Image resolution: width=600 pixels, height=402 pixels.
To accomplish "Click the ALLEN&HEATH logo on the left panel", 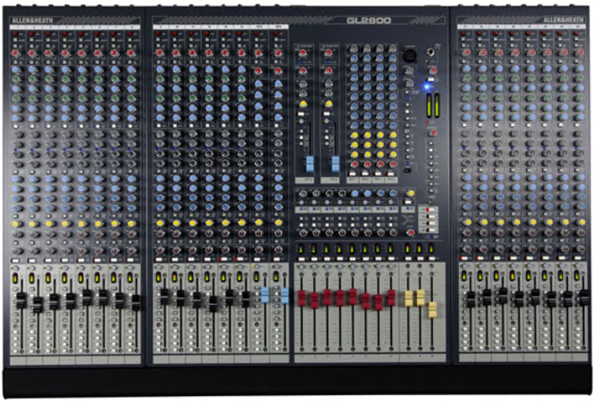I will click(33, 20).
